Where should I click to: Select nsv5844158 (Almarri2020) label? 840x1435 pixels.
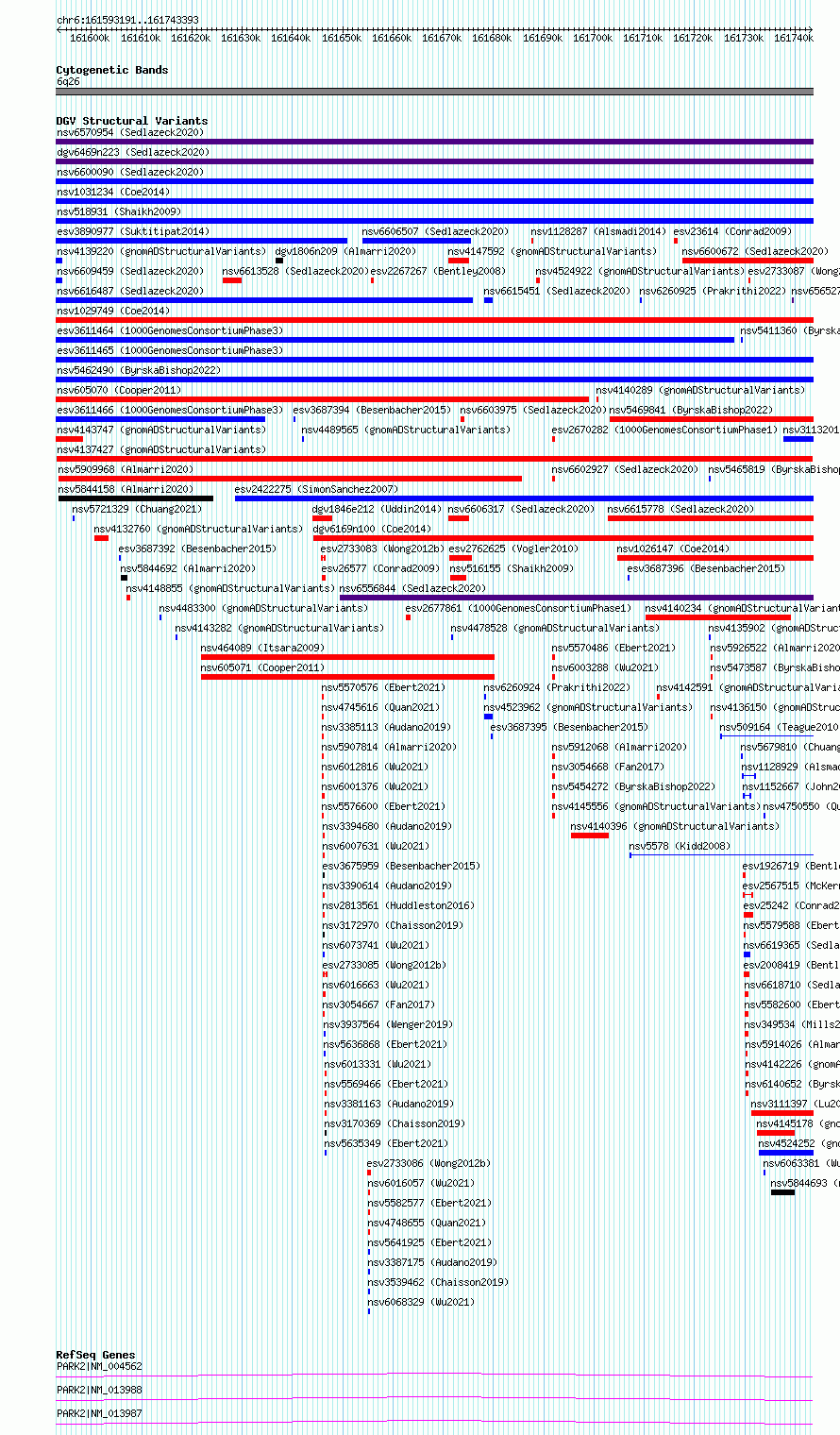point(125,489)
